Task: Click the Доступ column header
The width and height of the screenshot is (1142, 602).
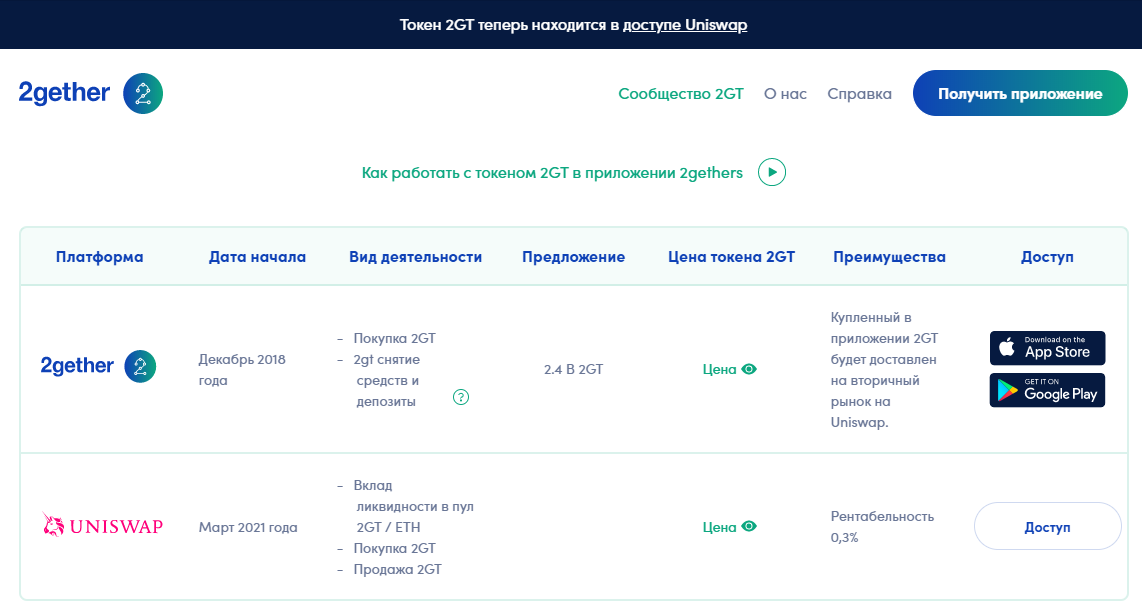Action: point(1047,257)
